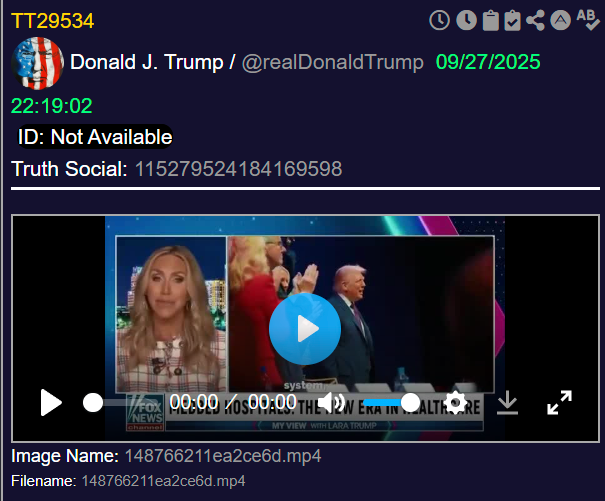
Task: Click the clipboard with checkmark icon
Action: click(x=512, y=20)
